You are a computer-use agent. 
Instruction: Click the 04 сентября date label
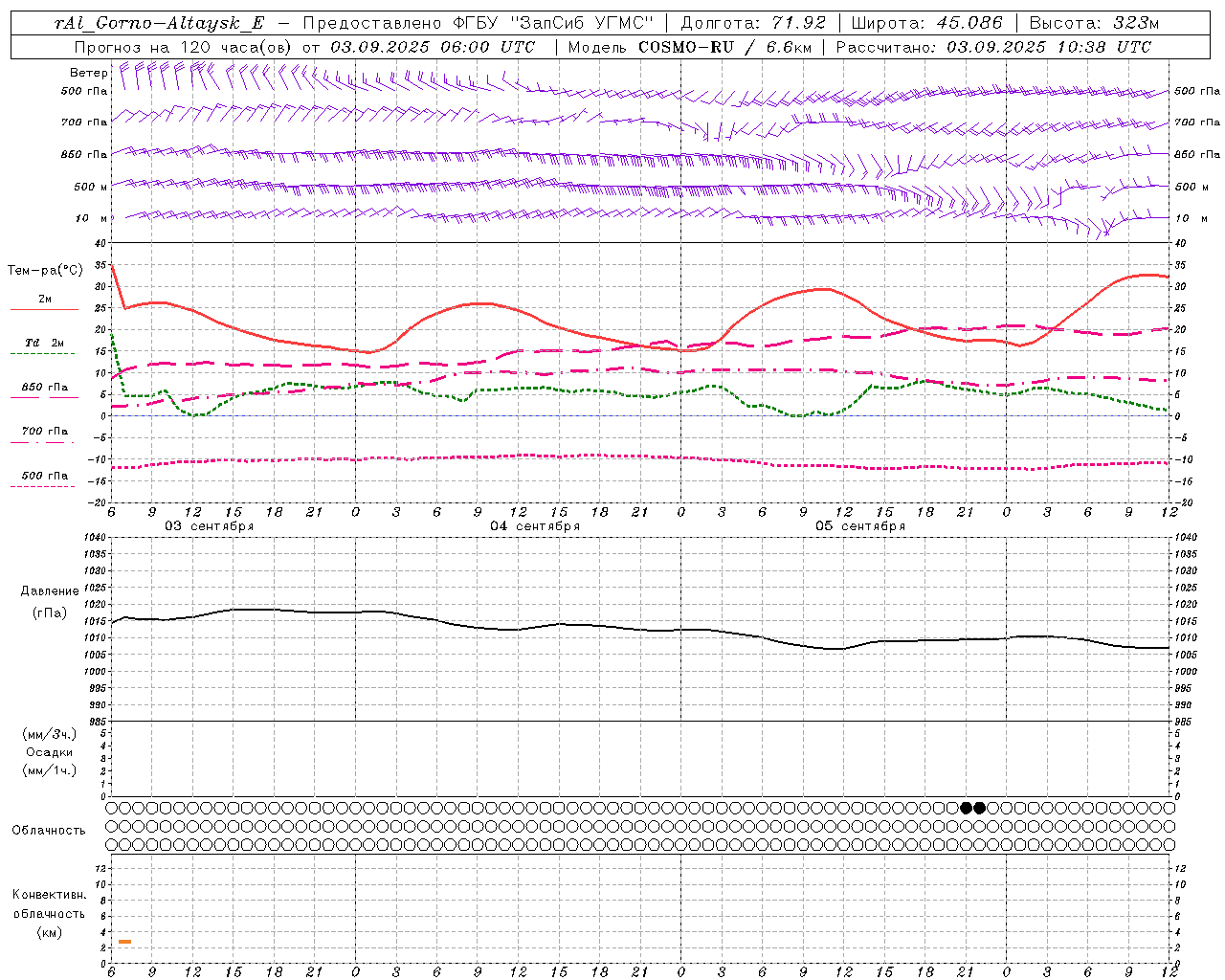[535, 526]
